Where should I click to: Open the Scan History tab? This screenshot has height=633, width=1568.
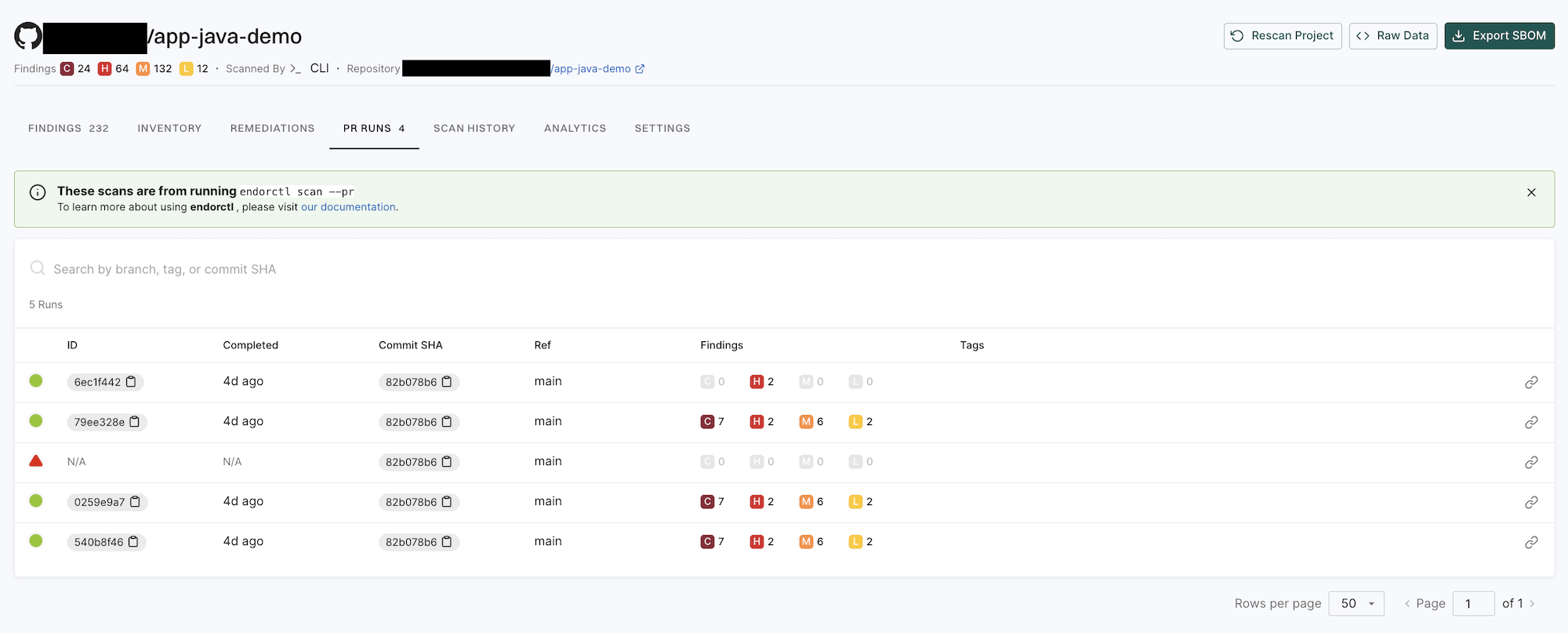click(474, 128)
